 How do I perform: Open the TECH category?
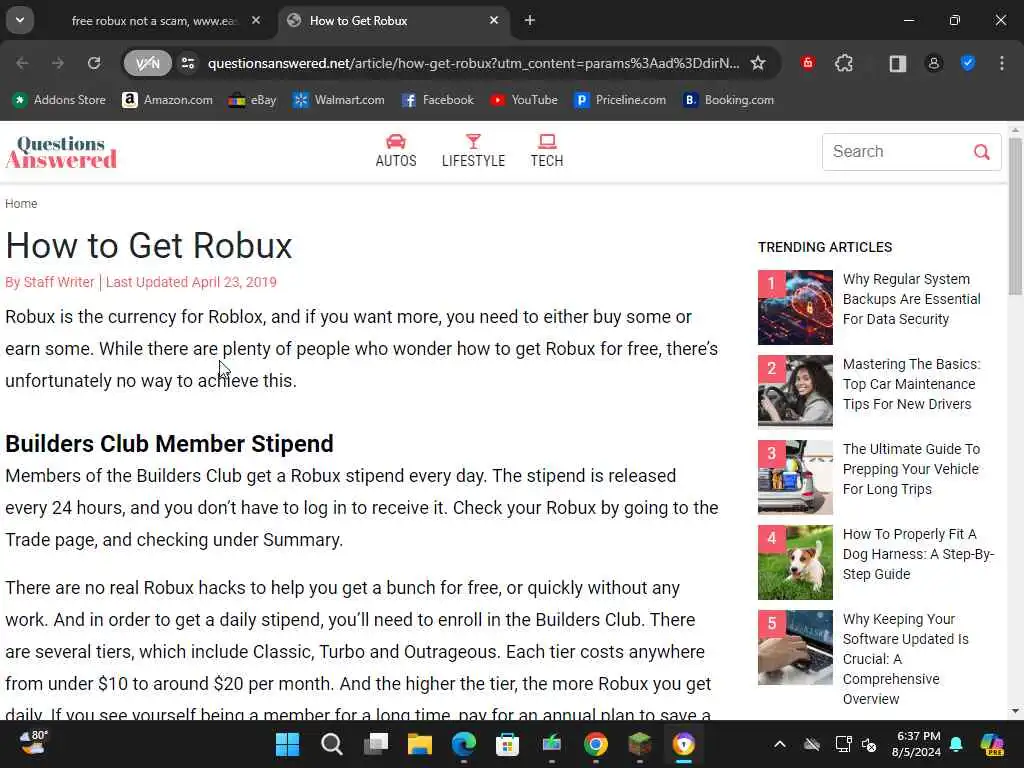coord(547,152)
